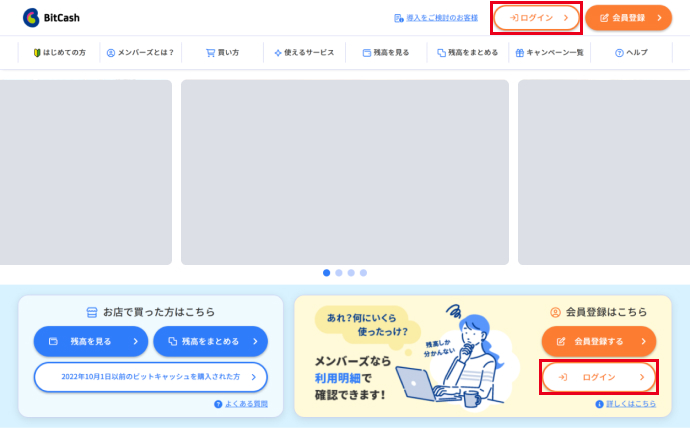
Task: Click the chevron on the member panel ログイン button
Action: pyautogui.click(x=642, y=377)
